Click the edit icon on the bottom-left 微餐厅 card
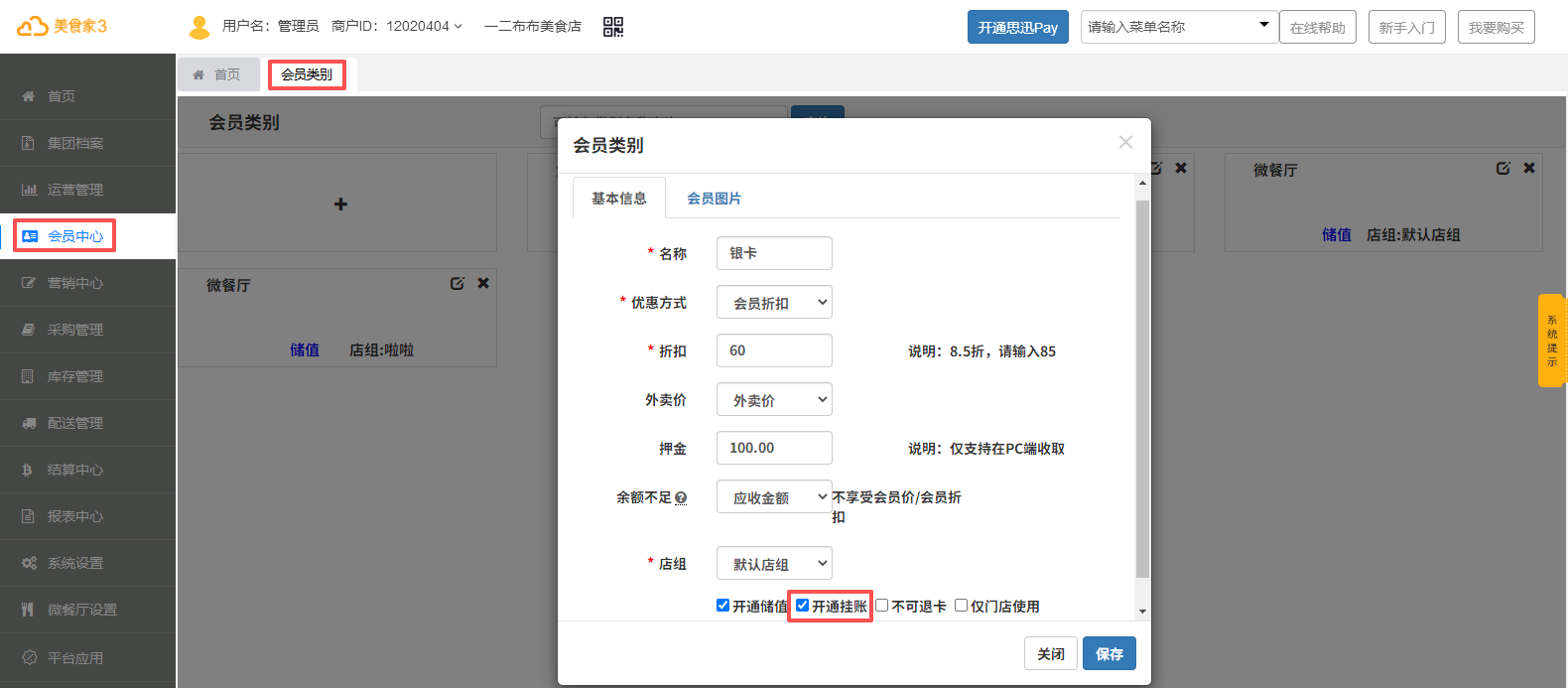This screenshot has width=1568, height=688. [x=457, y=283]
